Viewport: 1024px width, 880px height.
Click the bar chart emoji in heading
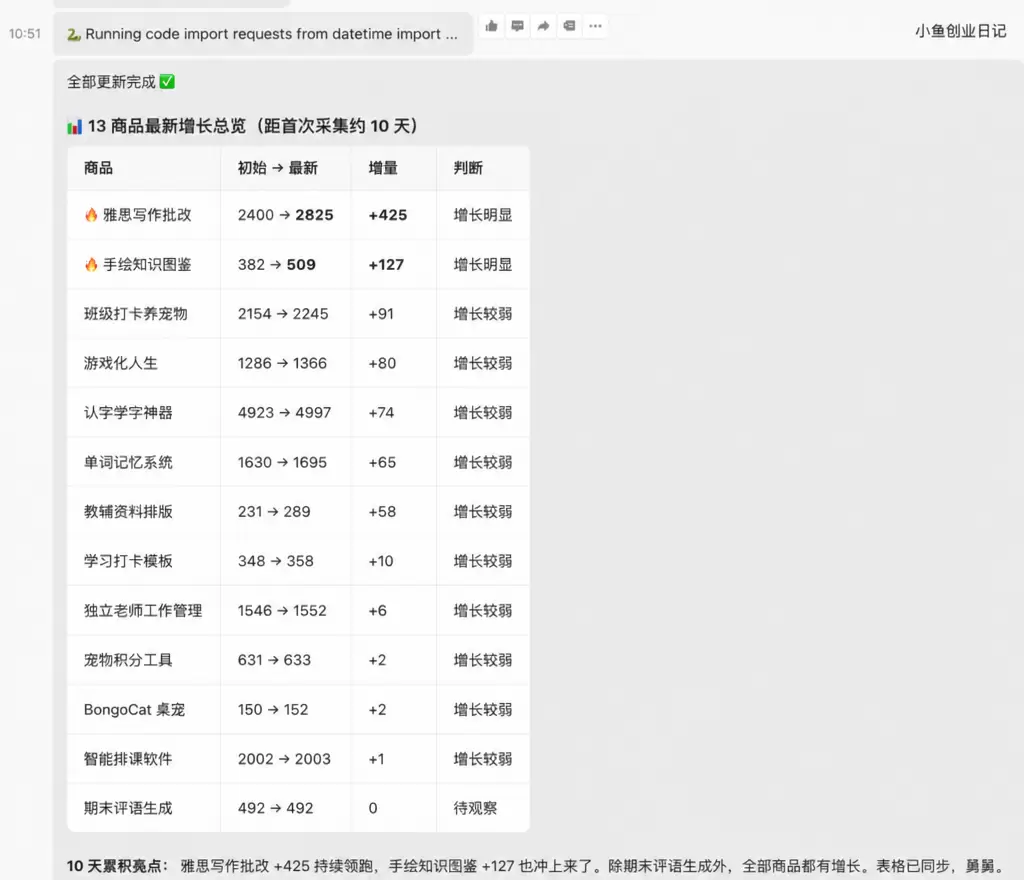click(x=74, y=126)
